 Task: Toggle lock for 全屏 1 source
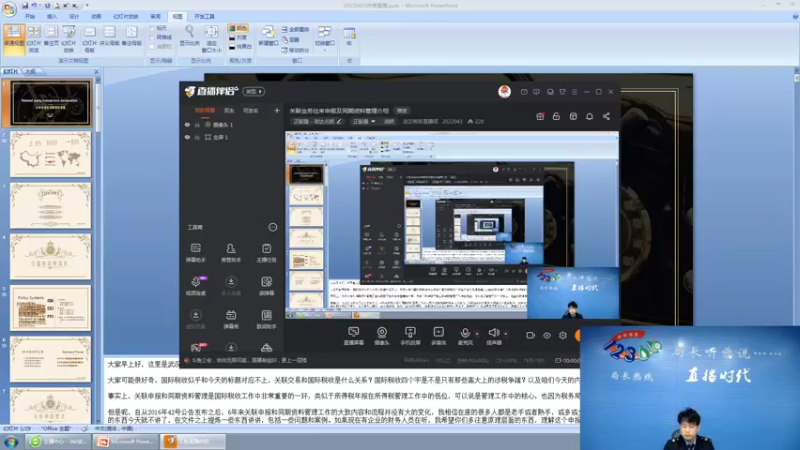(x=197, y=137)
